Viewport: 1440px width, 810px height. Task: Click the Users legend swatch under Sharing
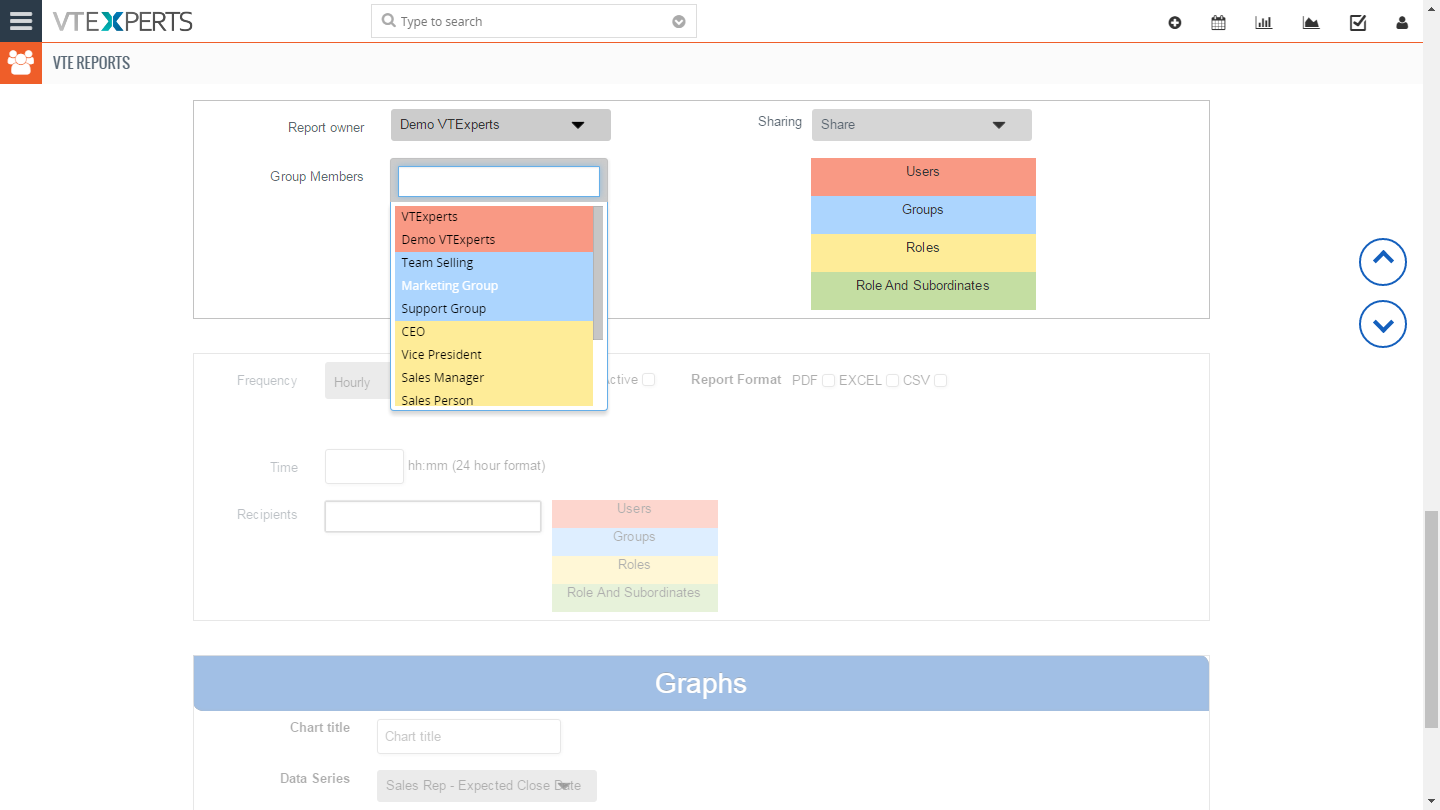[923, 177]
